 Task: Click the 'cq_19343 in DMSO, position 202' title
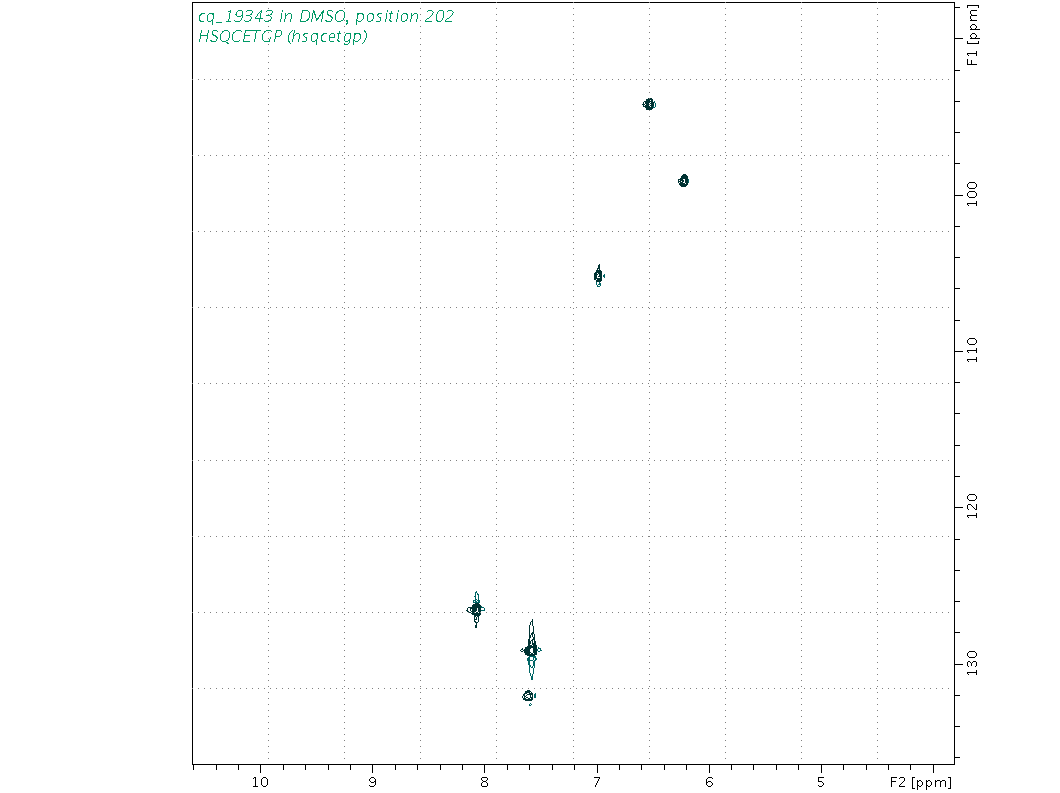[x=326, y=16]
